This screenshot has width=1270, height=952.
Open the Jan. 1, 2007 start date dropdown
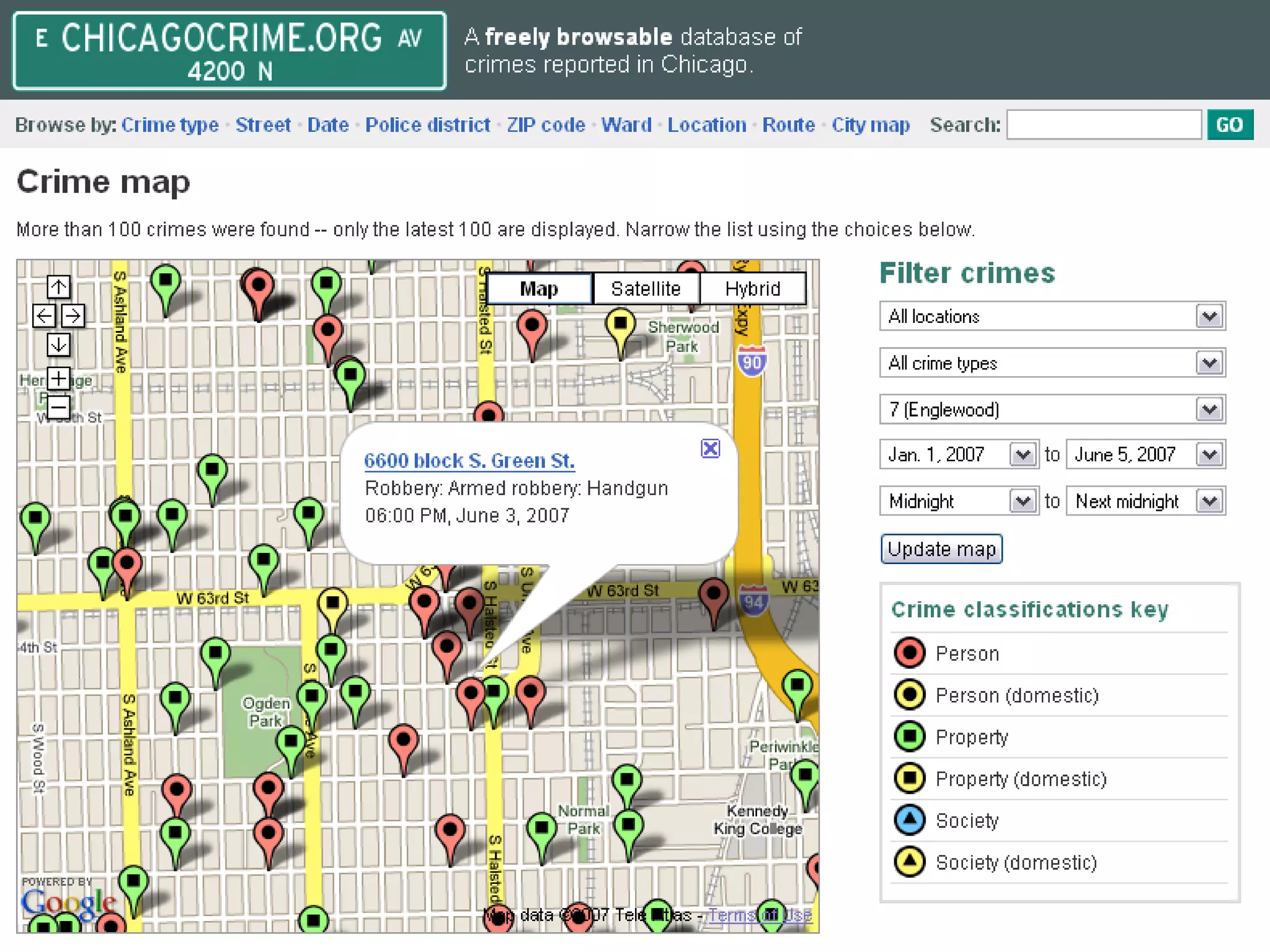[x=959, y=455]
